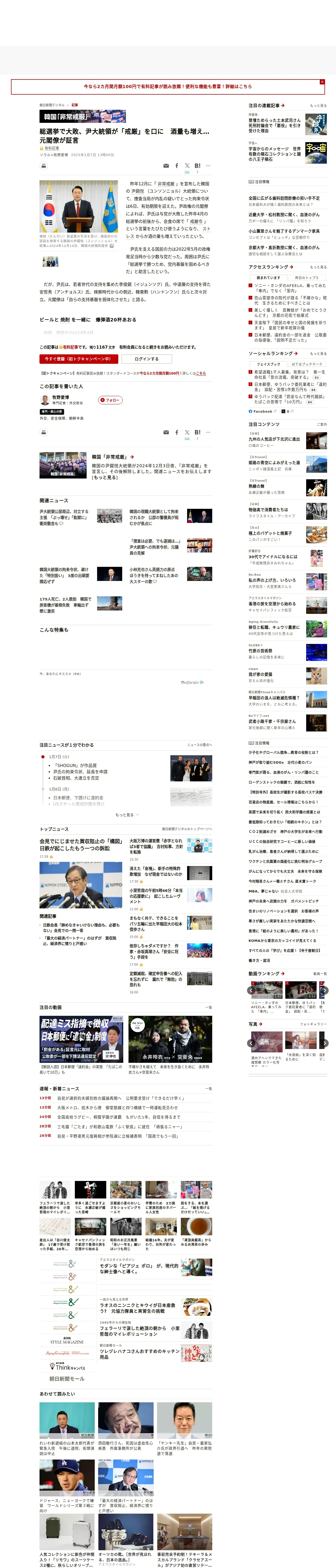Share on Facebook icon under author section
Screen dimensions: 336x1568
[x=177, y=432]
